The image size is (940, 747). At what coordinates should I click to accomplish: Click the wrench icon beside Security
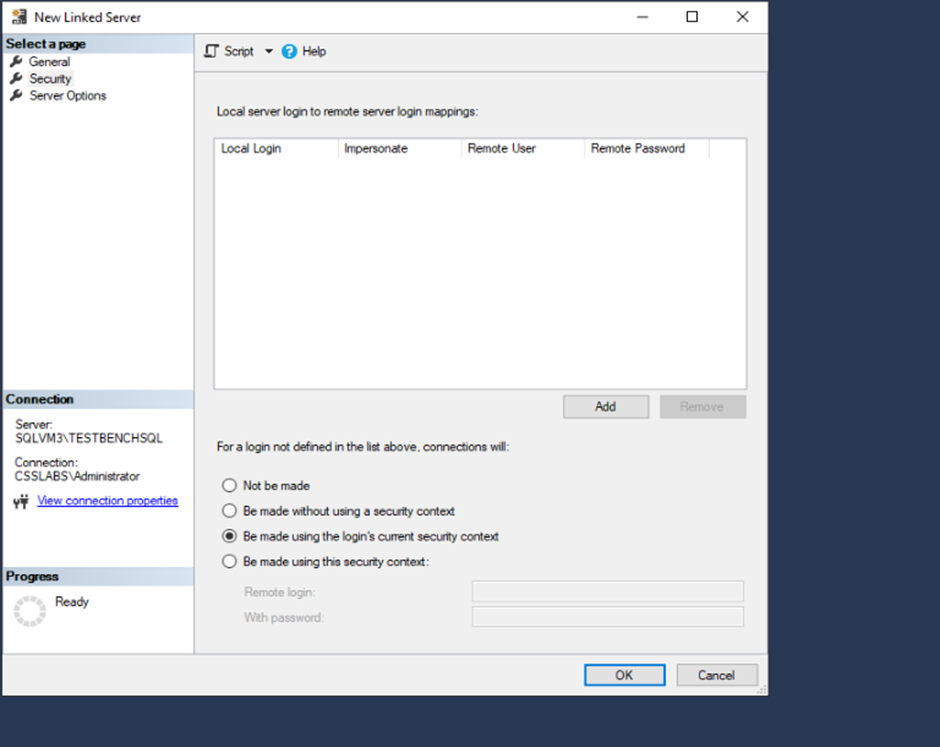(x=16, y=78)
